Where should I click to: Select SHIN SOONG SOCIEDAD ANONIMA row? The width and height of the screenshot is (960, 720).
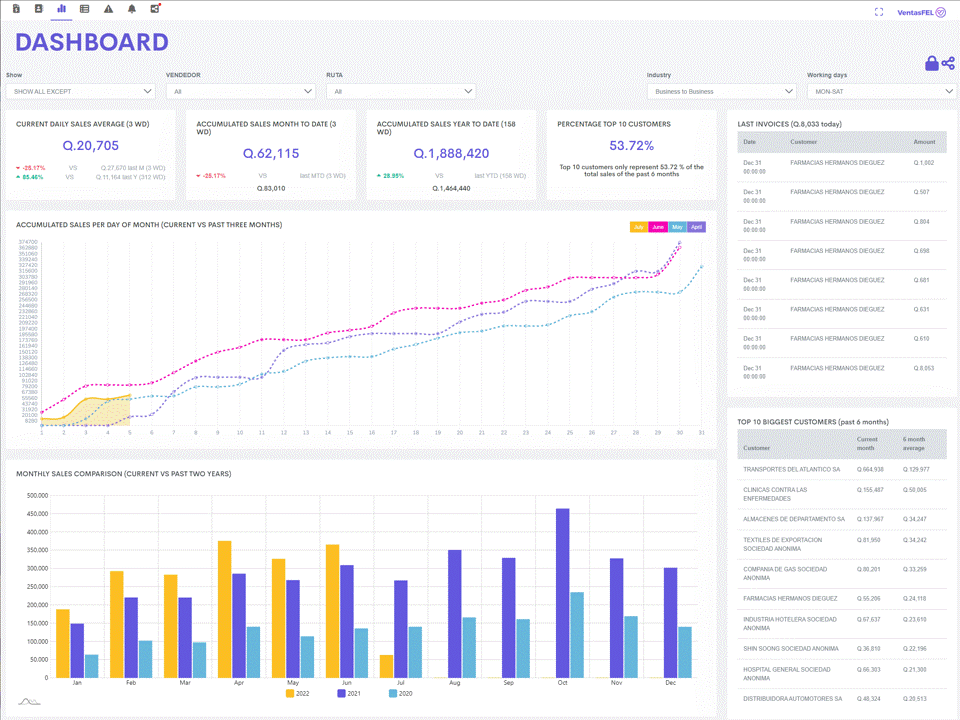click(x=842, y=648)
